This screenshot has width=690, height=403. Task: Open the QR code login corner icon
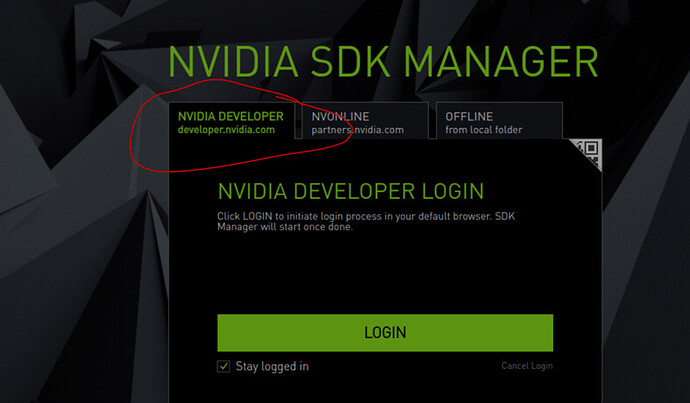click(x=589, y=152)
